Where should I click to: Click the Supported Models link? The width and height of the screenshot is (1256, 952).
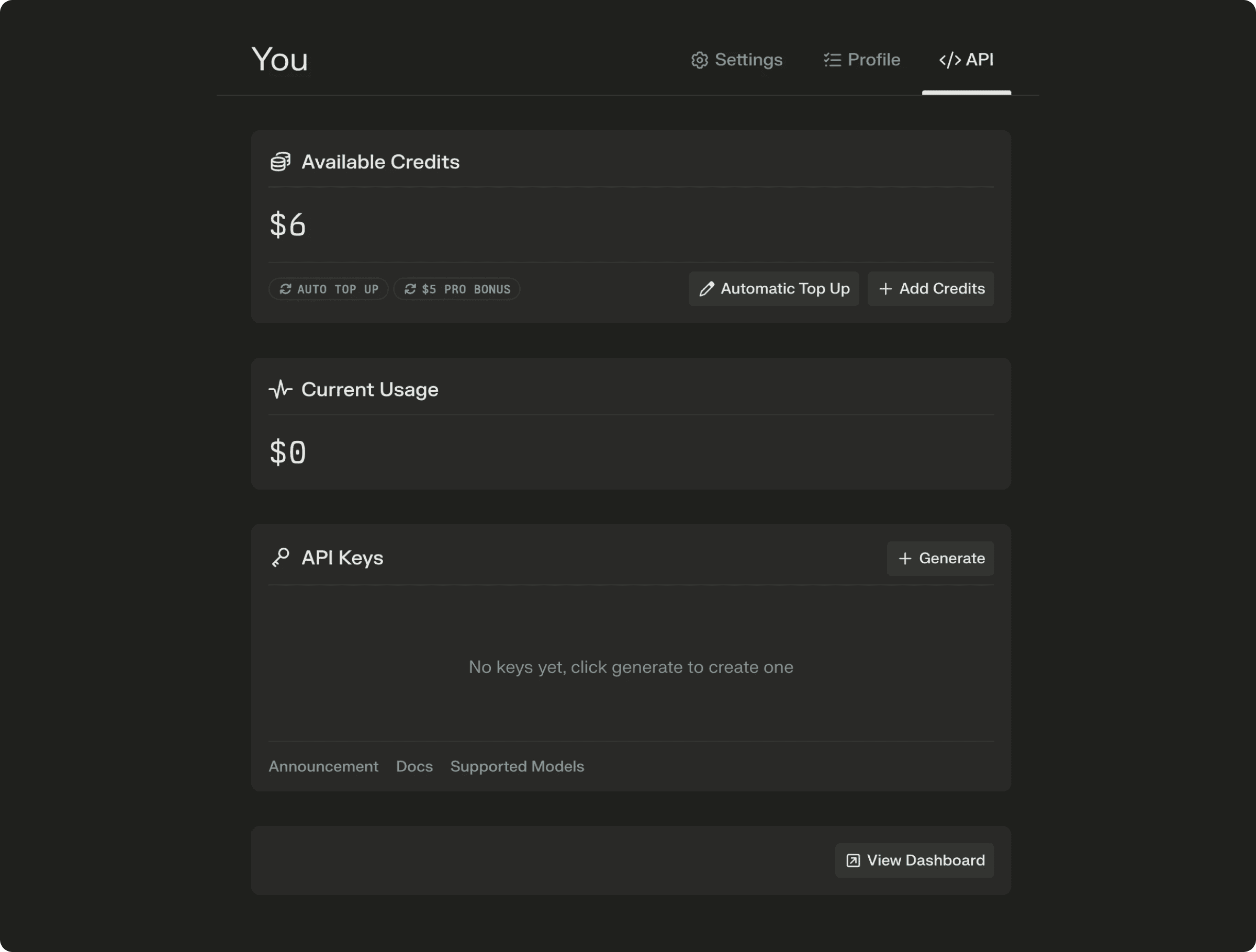[x=516, y=766]
